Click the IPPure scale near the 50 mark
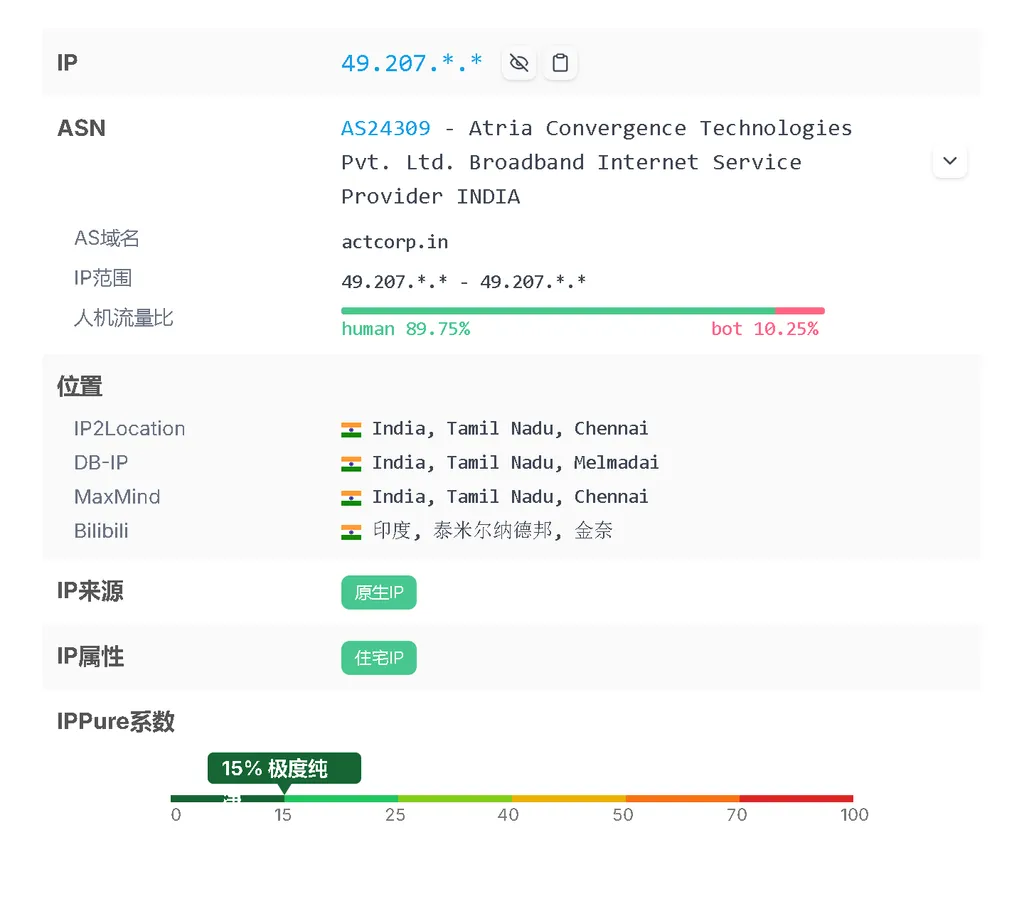This screenshot has width=1024, height=919. click(x=622, y=799)
